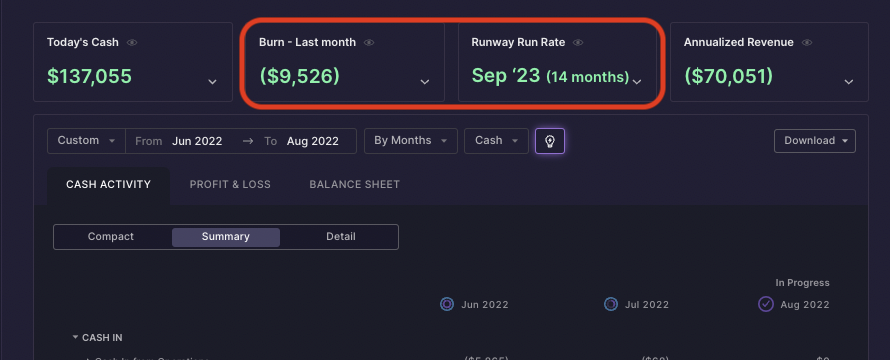
Task: Click the lightbulb insights icon button
Action: [x=549, y=141]
